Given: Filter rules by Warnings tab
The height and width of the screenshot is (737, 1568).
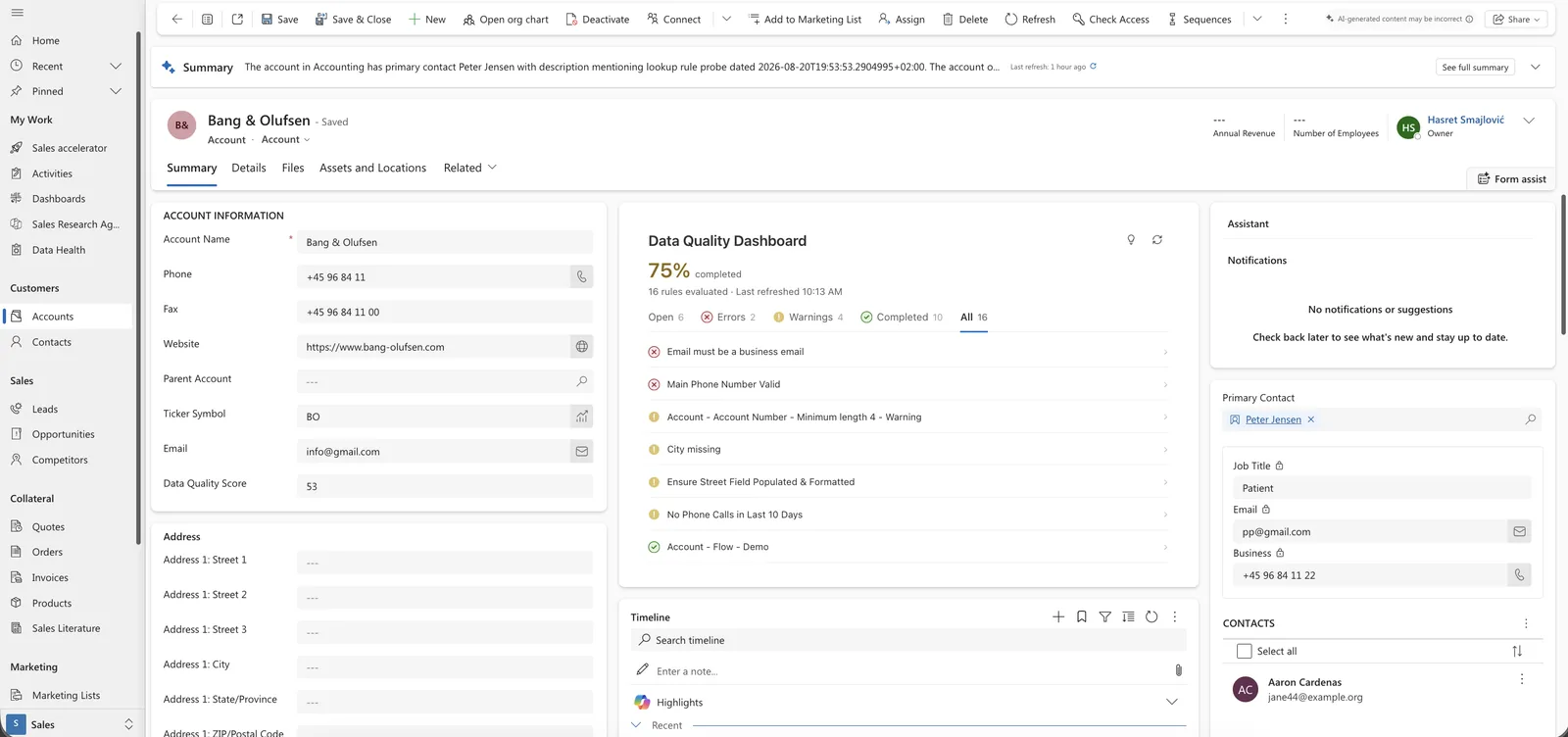Looking at the screenshot, I should click(808, 317).
